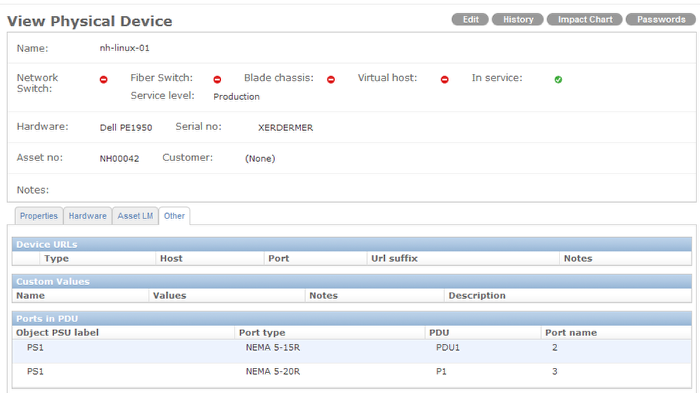Click the Custom Values section header
Screen dimensions: 700x393
coord(352,281)
